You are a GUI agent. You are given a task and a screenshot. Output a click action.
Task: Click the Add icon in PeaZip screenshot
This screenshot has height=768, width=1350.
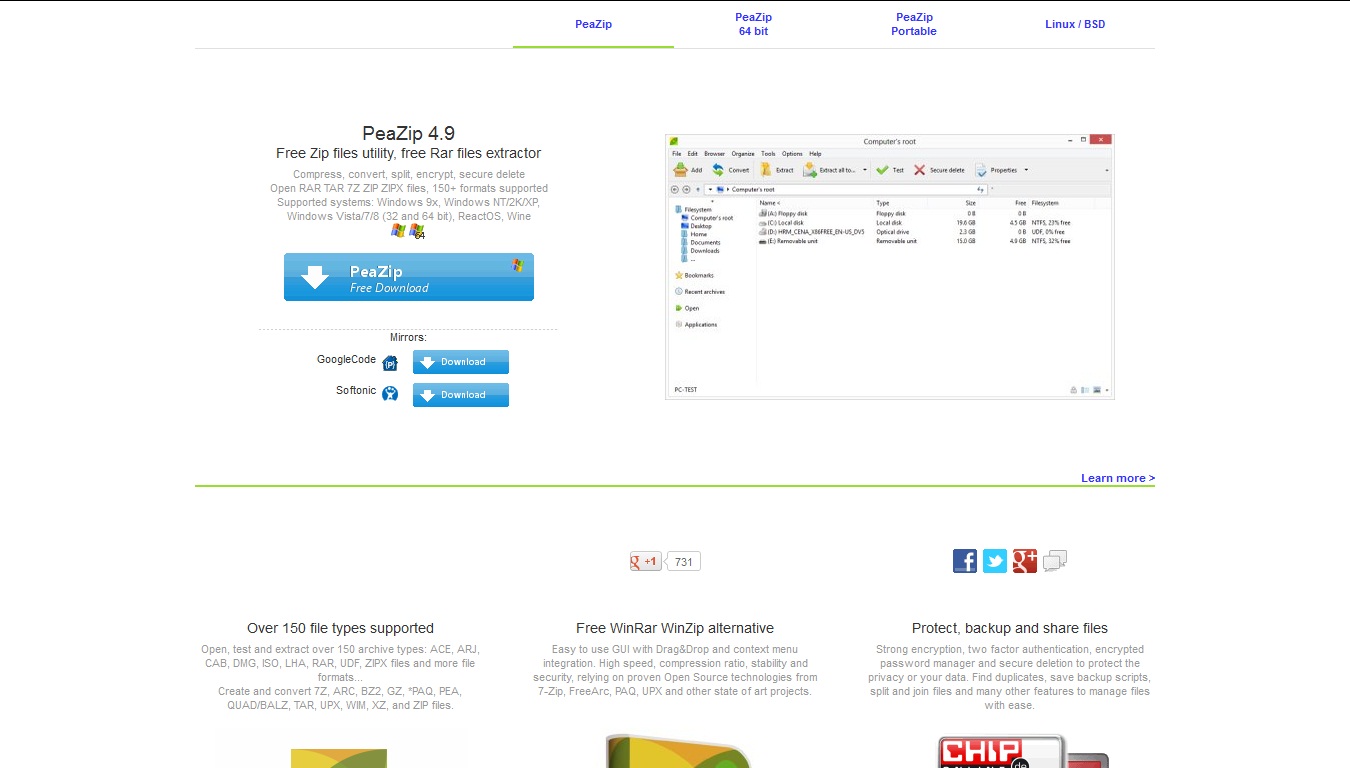pos(680,170)
